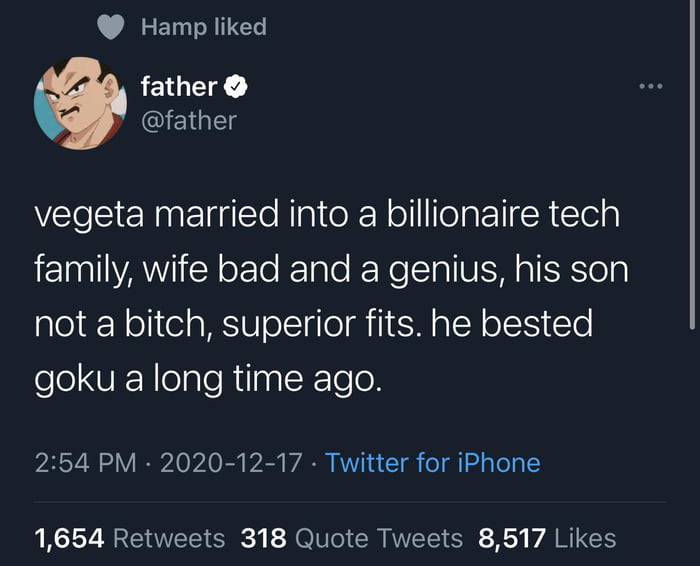
Task: Open the three-dot more options menu
Action: [x=651, y=85]
